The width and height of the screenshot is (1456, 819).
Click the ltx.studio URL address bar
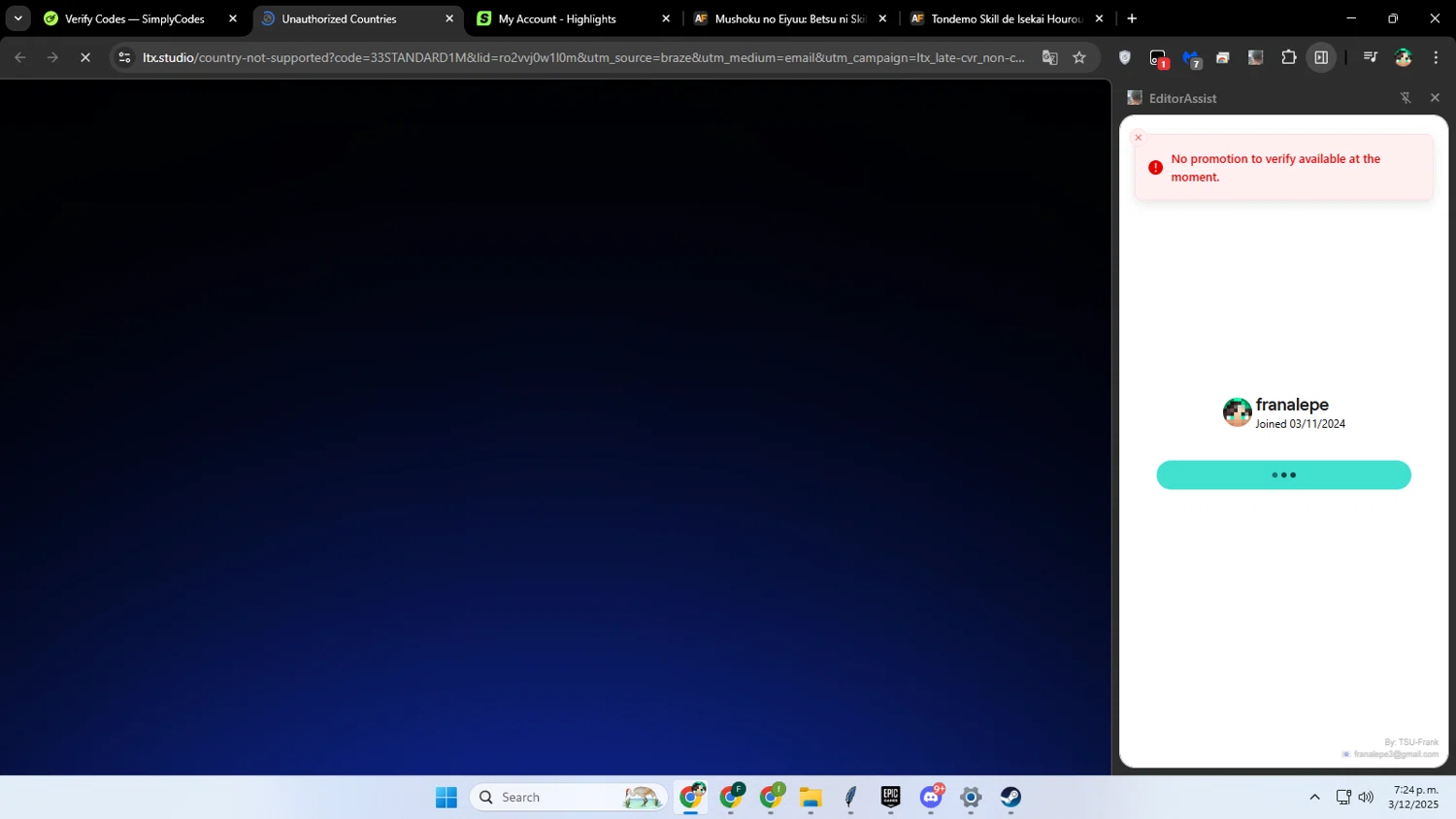click(583, 57)
